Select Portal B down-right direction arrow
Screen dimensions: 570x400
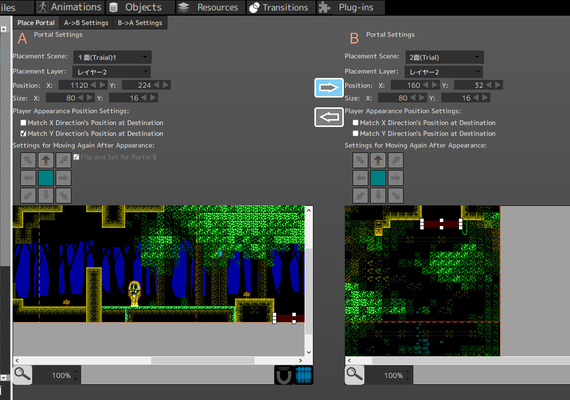396,196
